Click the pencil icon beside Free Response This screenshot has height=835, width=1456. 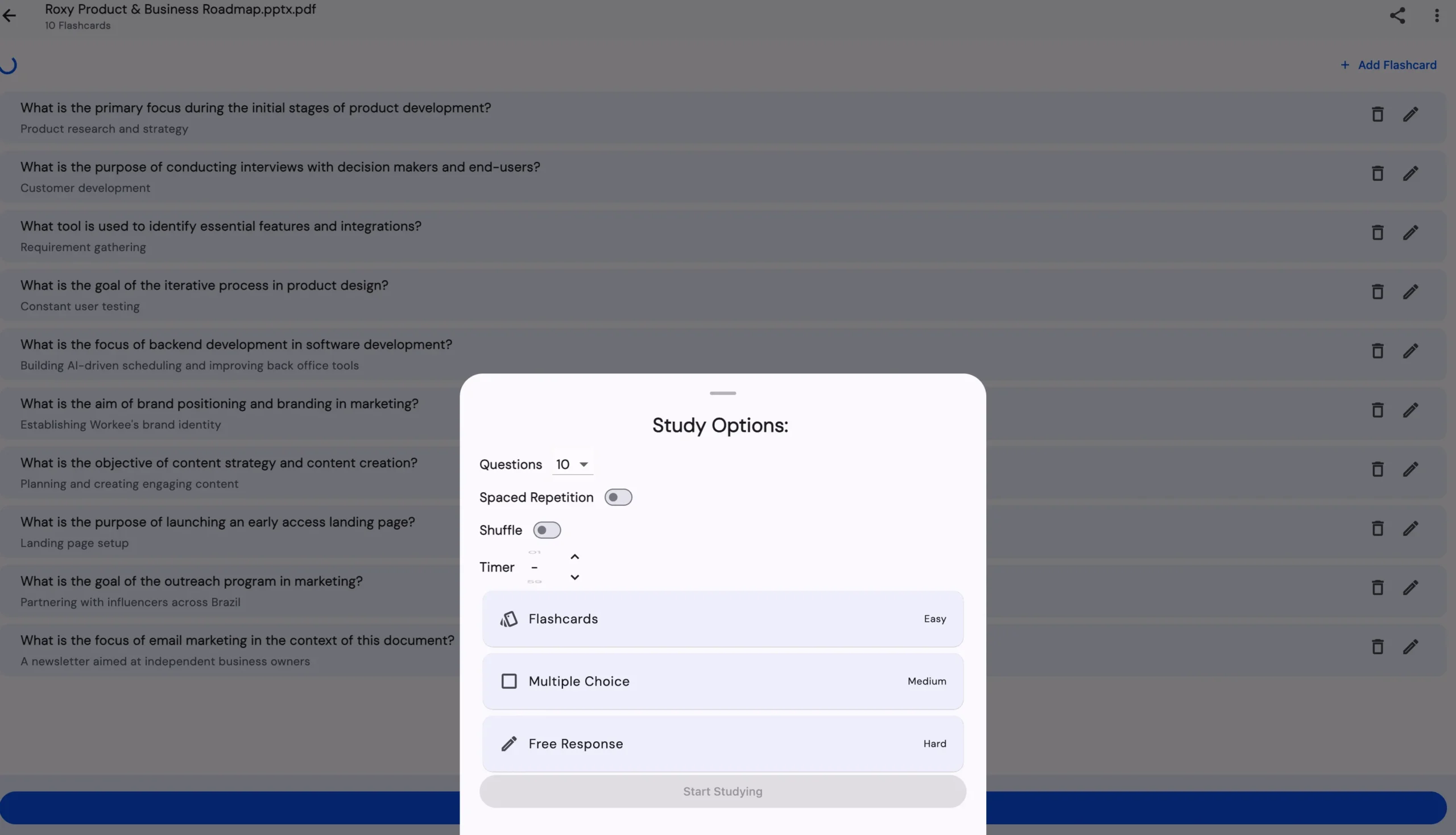(510, 744)
